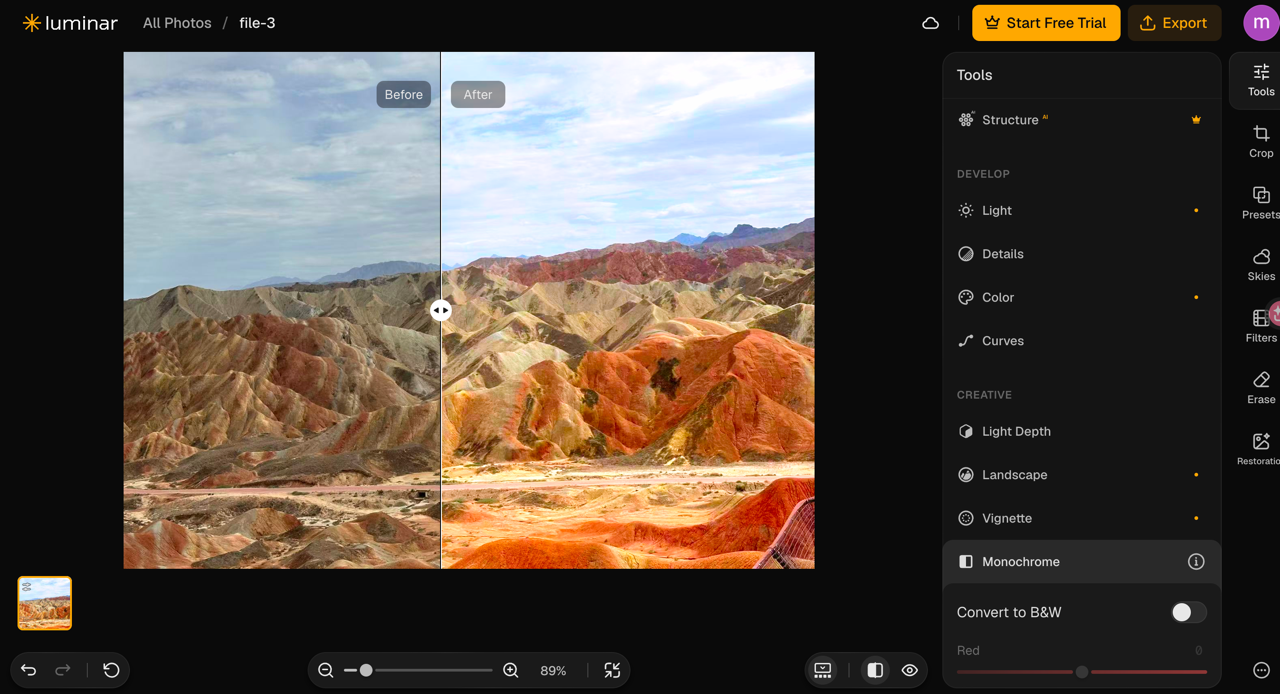This screenshot has height=694, width=1280.
Task: Click the 89% zoom percentage
Action: [x=553, y=671]
